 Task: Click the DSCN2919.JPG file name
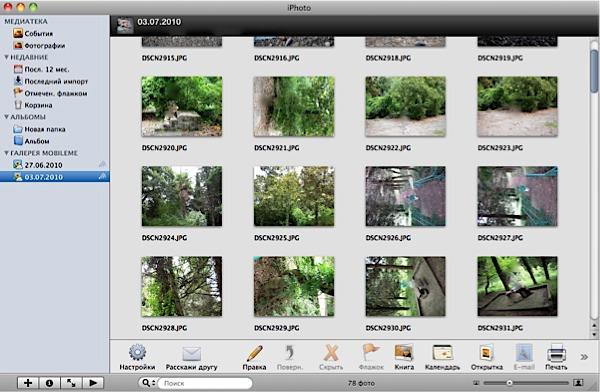(x=500, y=58)
